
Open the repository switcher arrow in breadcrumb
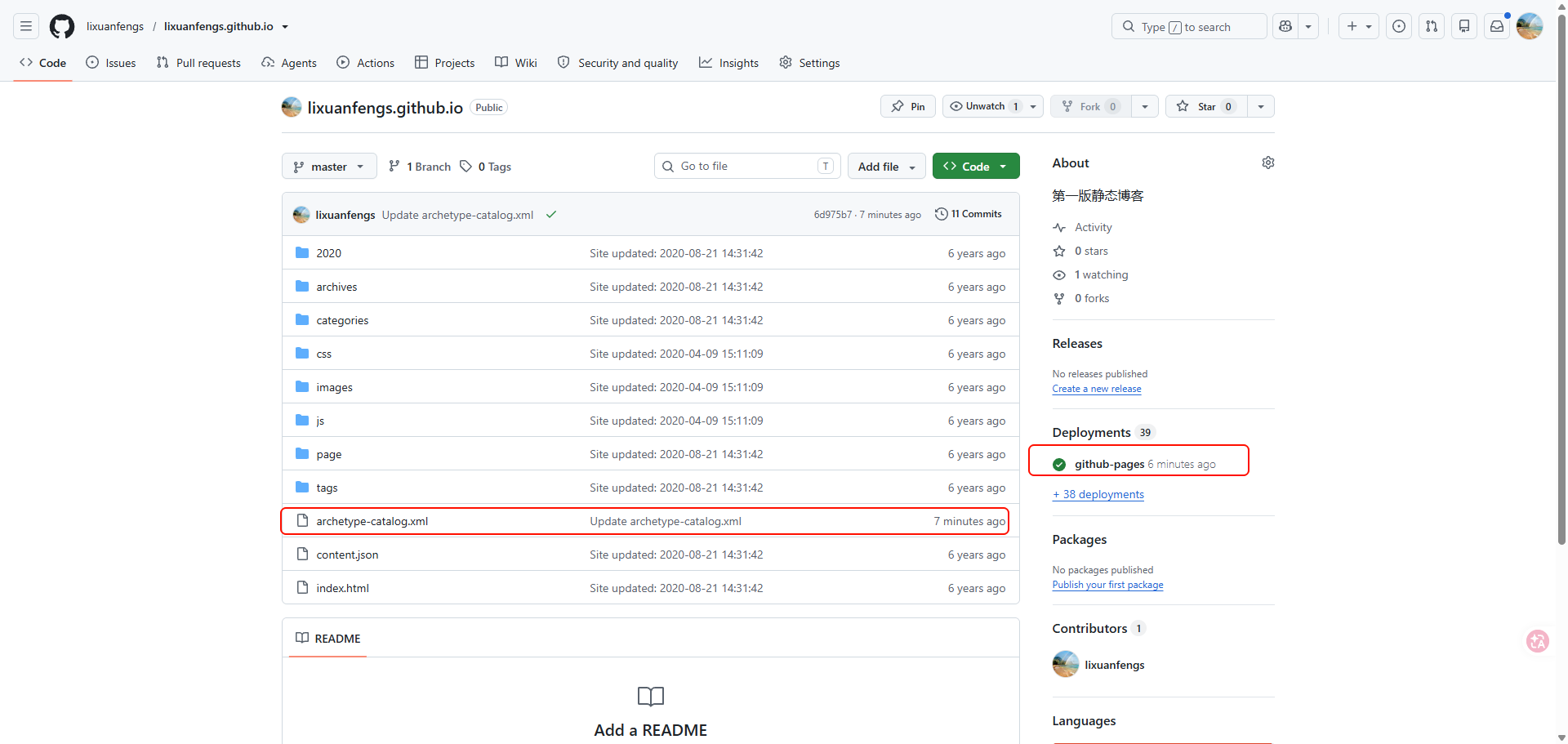pyautogui.click(x=285, y=27)
